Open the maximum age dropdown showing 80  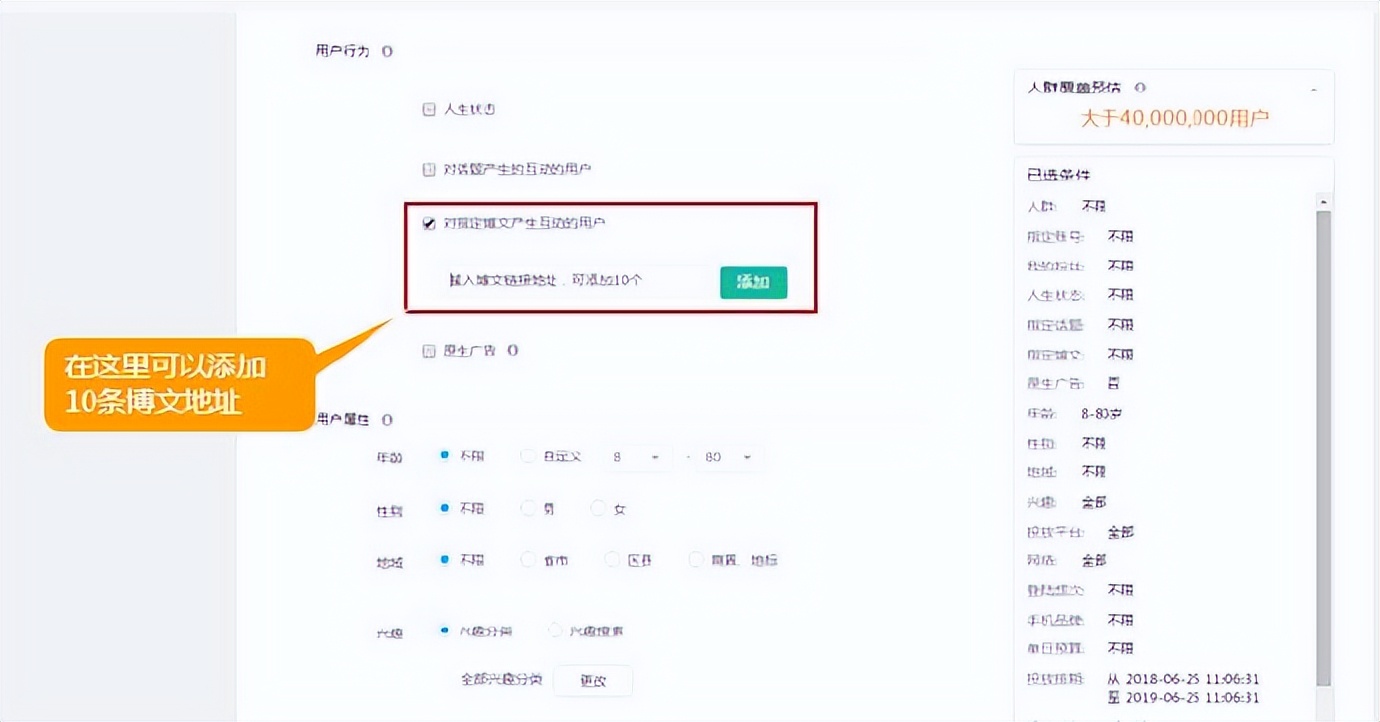click(x=728, y=457)
